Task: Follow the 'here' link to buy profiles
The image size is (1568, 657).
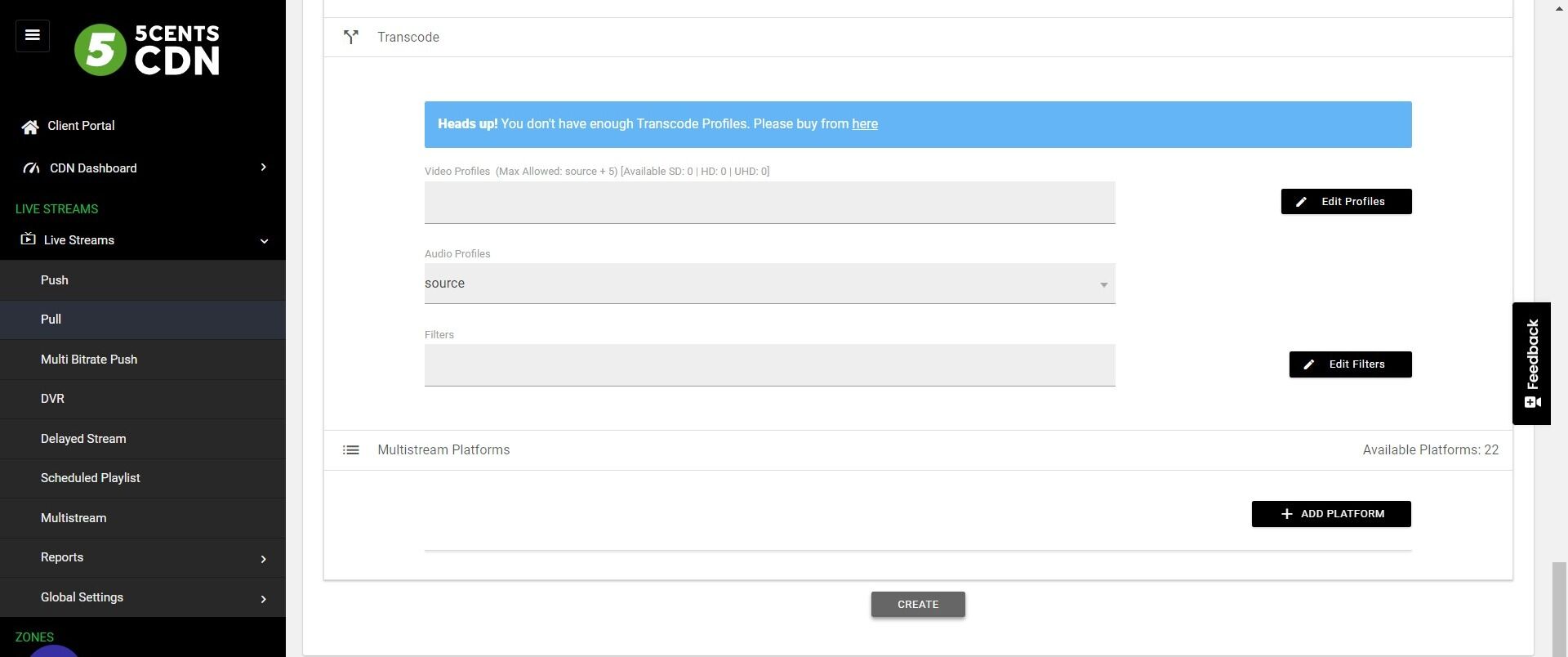Action: tap(865, 124)
